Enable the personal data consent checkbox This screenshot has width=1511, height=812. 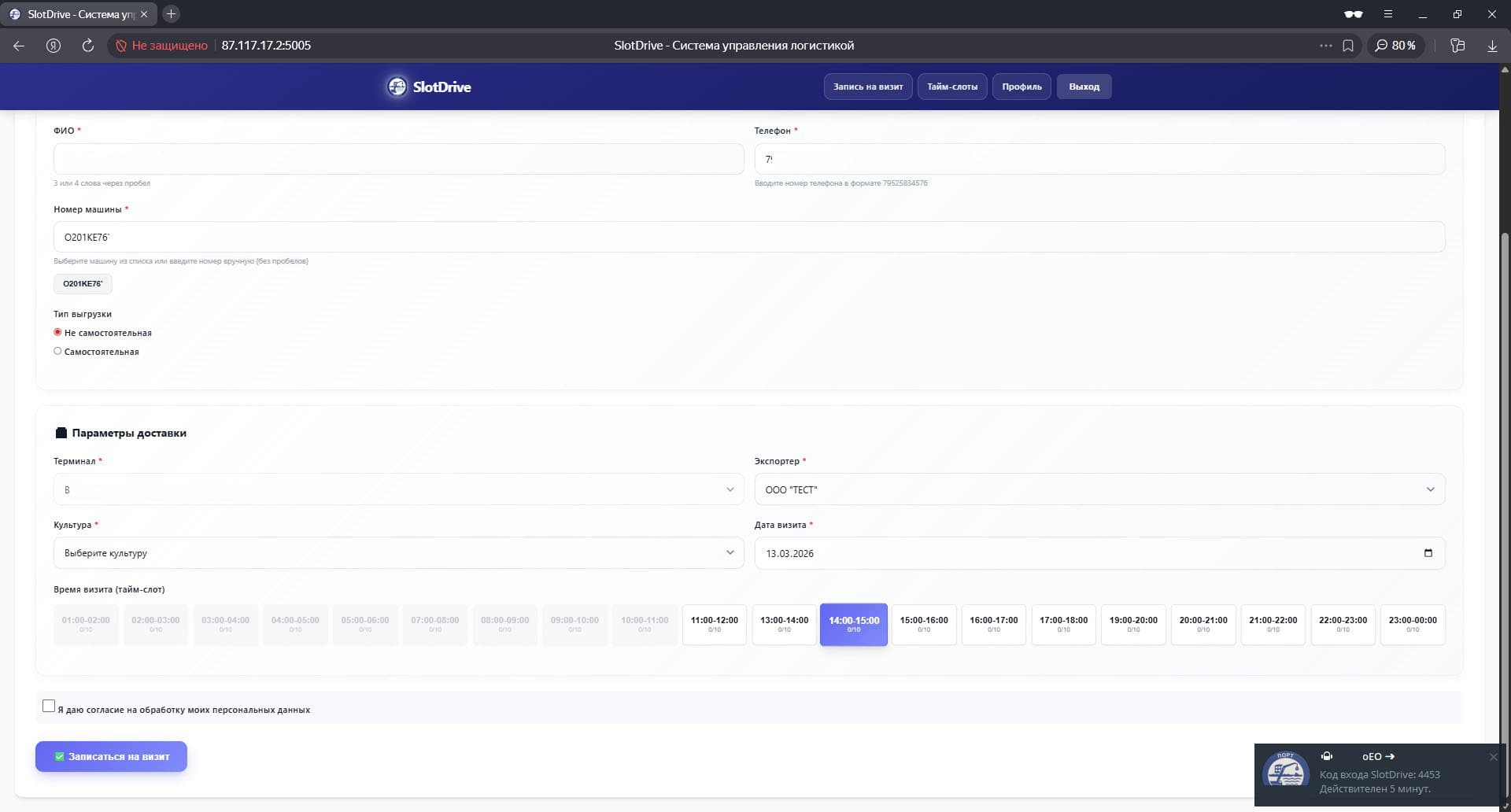49,706
